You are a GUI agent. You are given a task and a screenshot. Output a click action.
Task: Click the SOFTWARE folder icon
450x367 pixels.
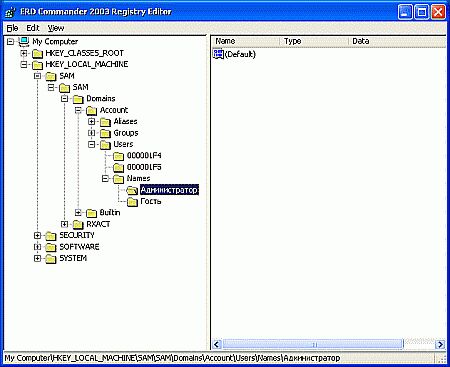point(51,247)
